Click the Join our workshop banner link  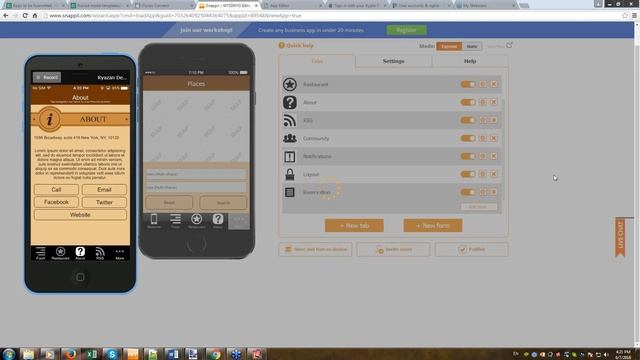click(206, 30)
